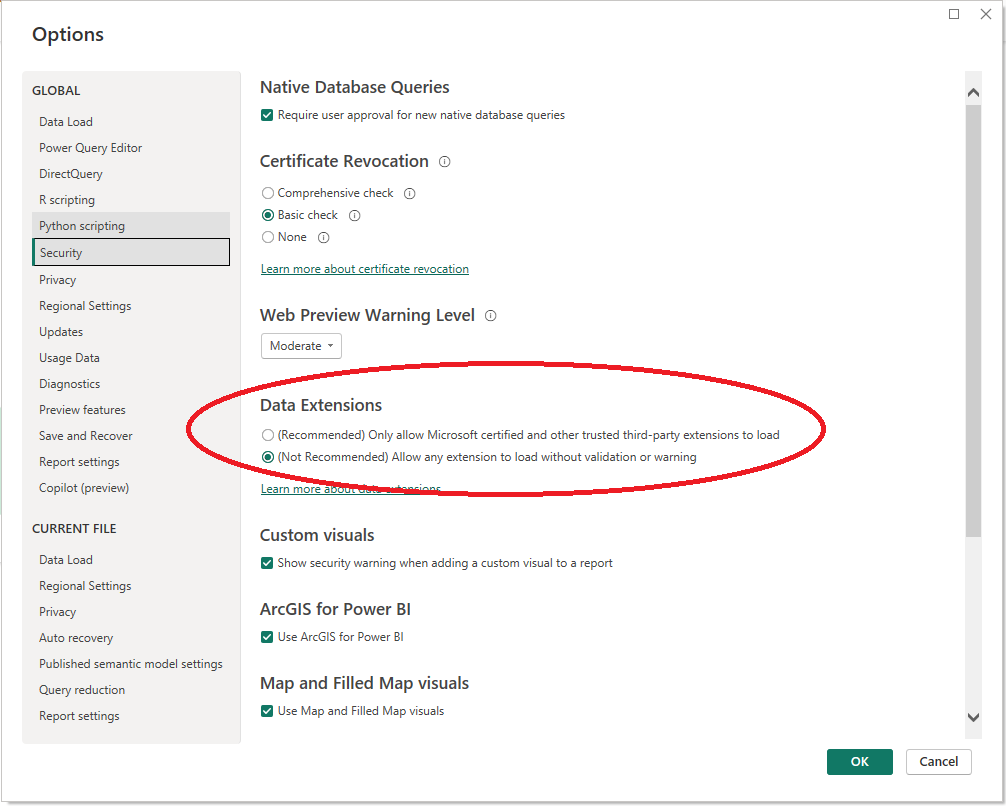Uncheck Require user approval for native queries
This screenshot has width=1006, height=806.
(x=267, y=116)
